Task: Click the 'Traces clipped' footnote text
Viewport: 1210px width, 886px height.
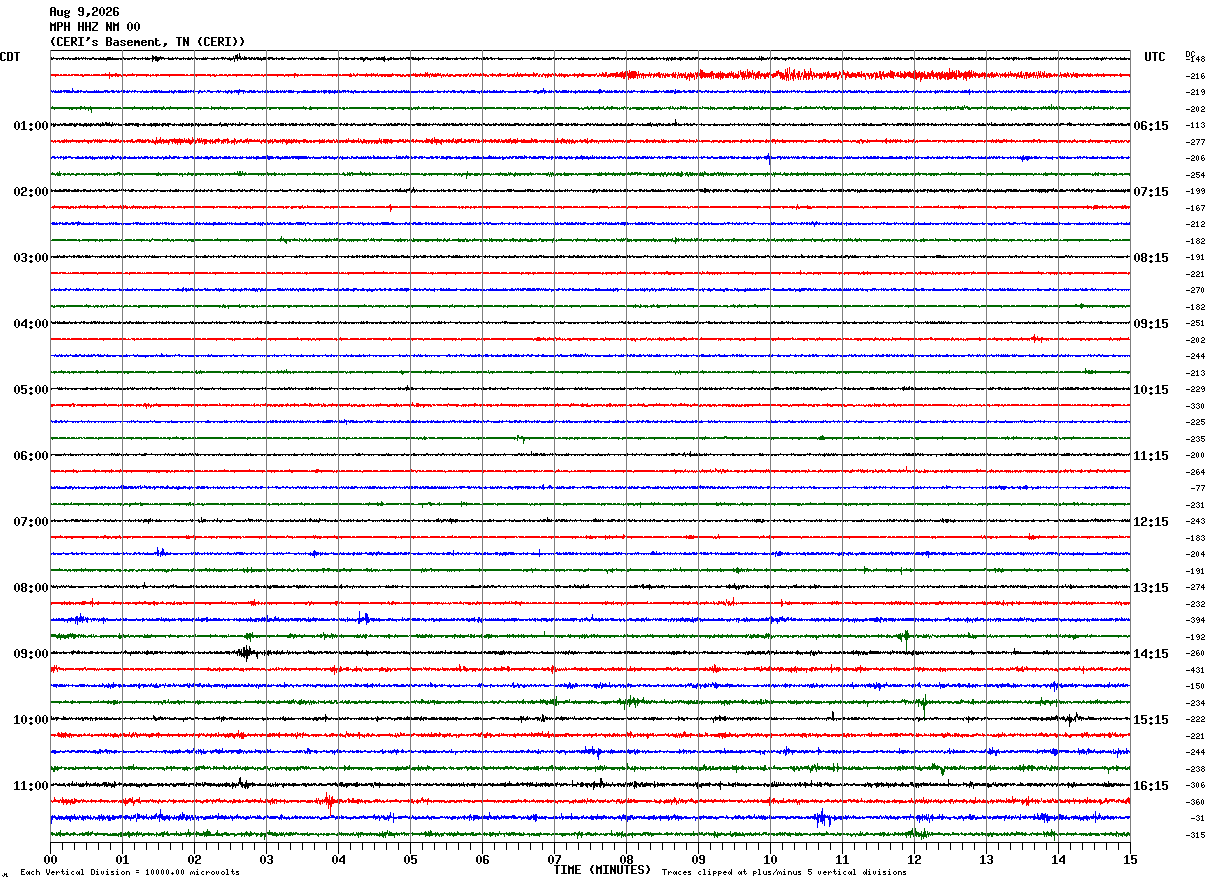Action: (x=784, y=873)
